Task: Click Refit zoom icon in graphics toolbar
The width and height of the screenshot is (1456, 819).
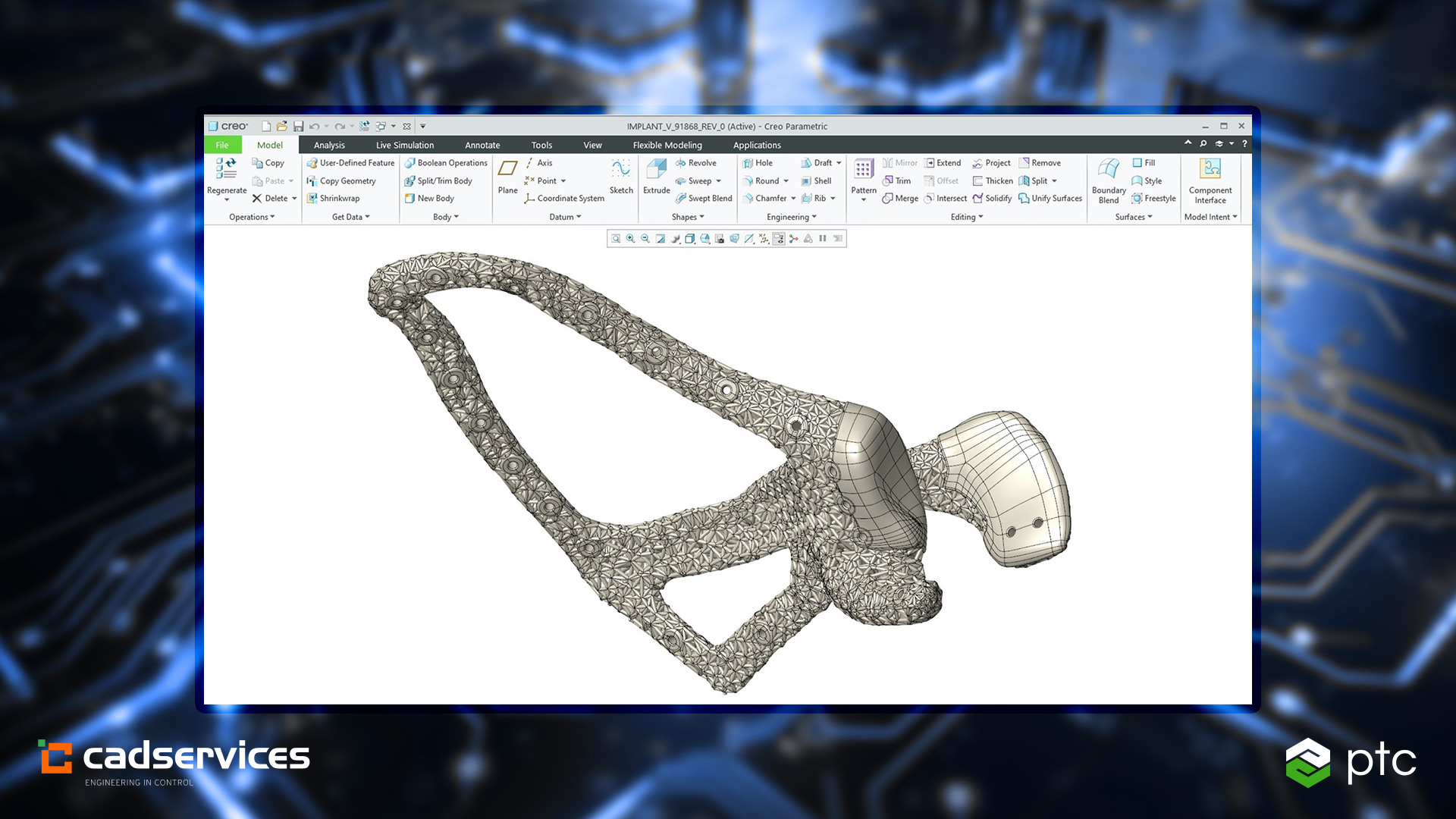Action: (x=616, y=239)
